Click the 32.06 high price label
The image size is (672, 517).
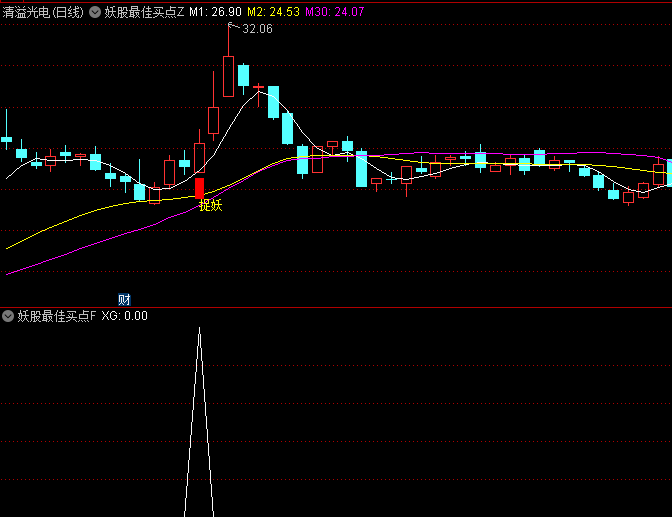coord(258,29)
